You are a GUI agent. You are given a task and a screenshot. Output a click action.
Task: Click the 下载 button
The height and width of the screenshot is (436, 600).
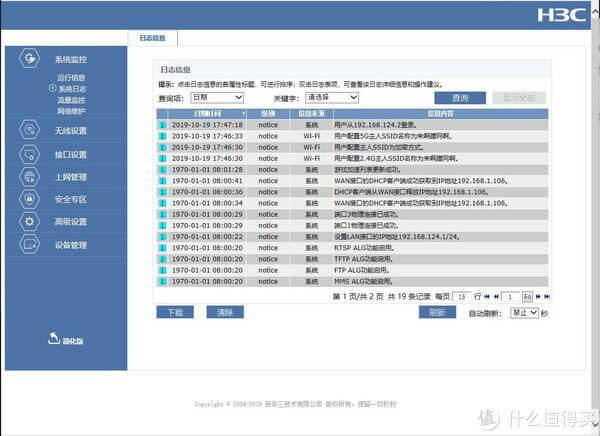pyautogui.click(x=174, y=313)
